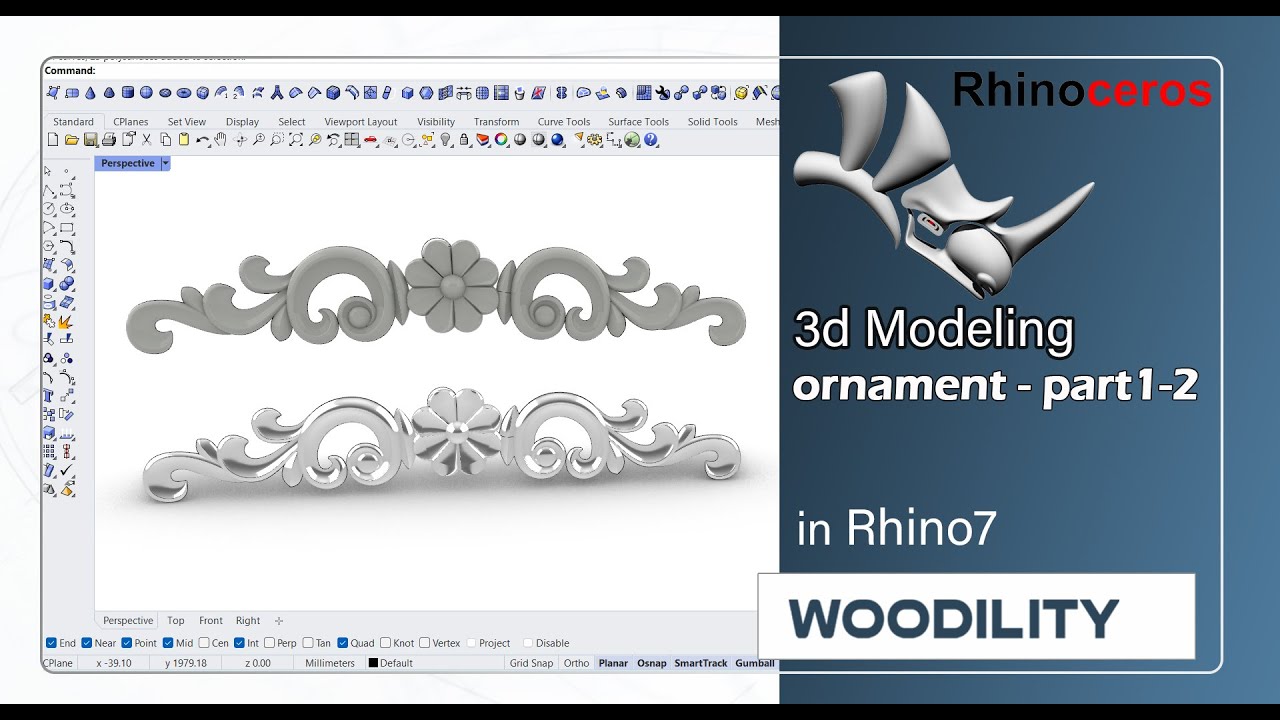Save the model with the floppy disk icon
Image resolution: width=1280 pixels, height=720 pixels.
click(91, 140)
